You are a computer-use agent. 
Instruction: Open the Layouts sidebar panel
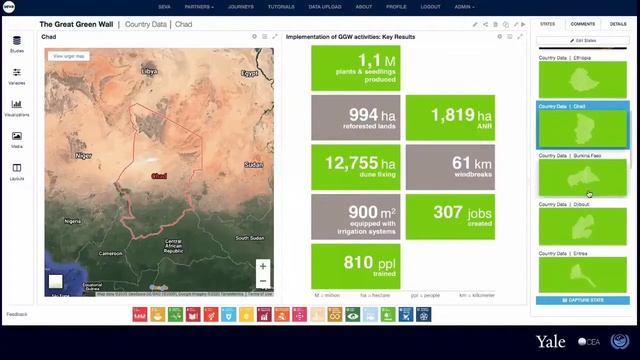pos(17,172)
